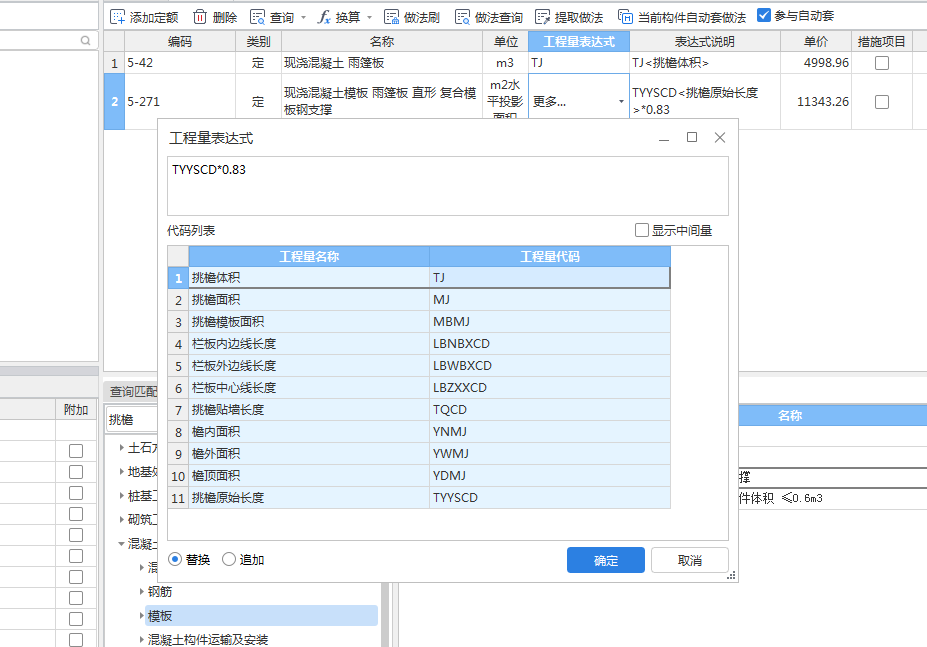Select the 替换 radio button

175,559
